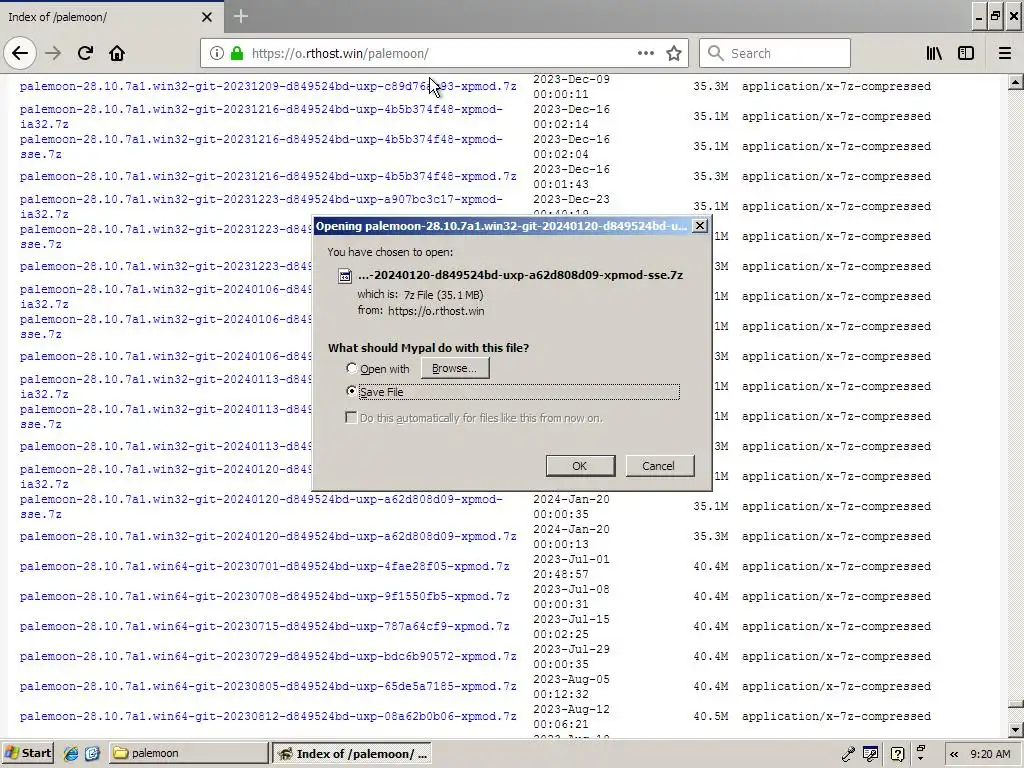Click 'from: https://o.rthost.win' text in dialog
Viewport: 1024px width, 768px height.
click(x=421, y=311)
